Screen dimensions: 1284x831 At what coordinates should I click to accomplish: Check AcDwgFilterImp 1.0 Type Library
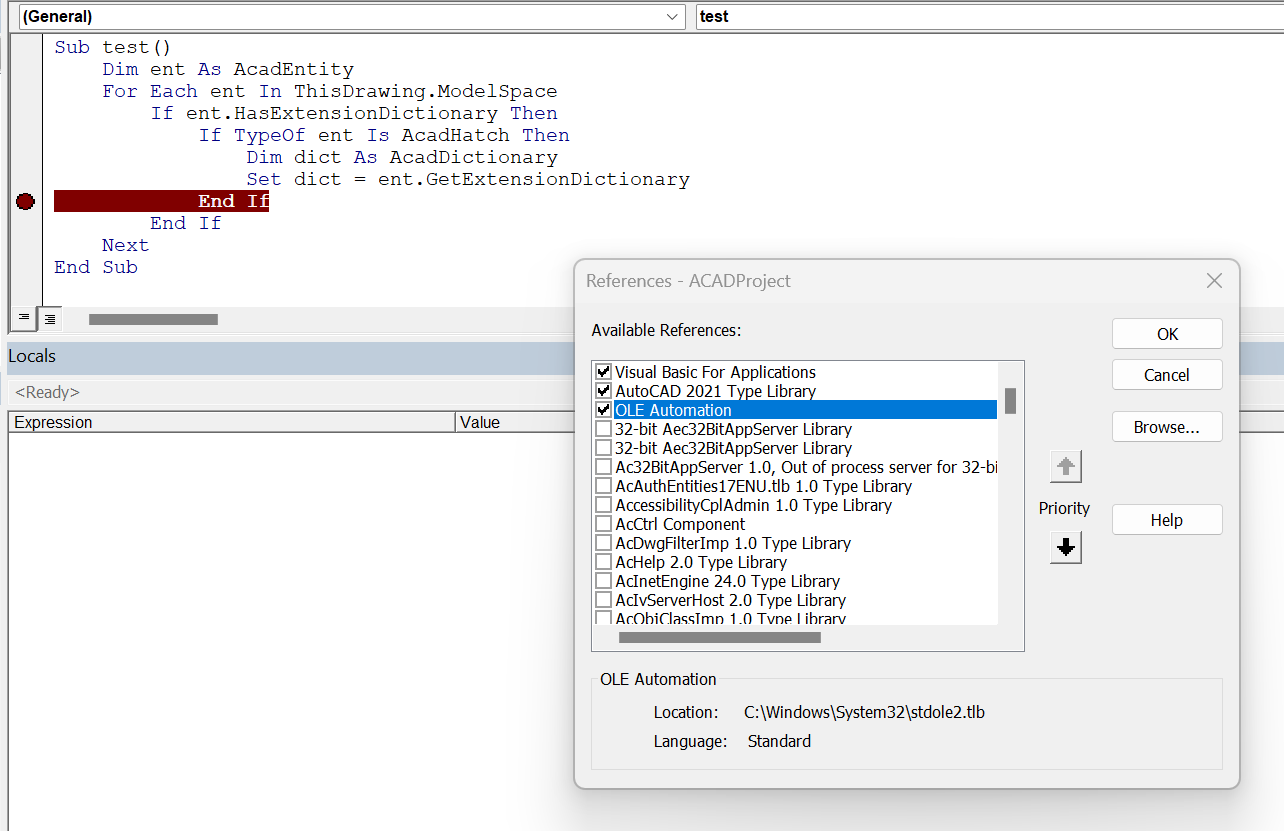pyautogui.click(x=603, y=543)
